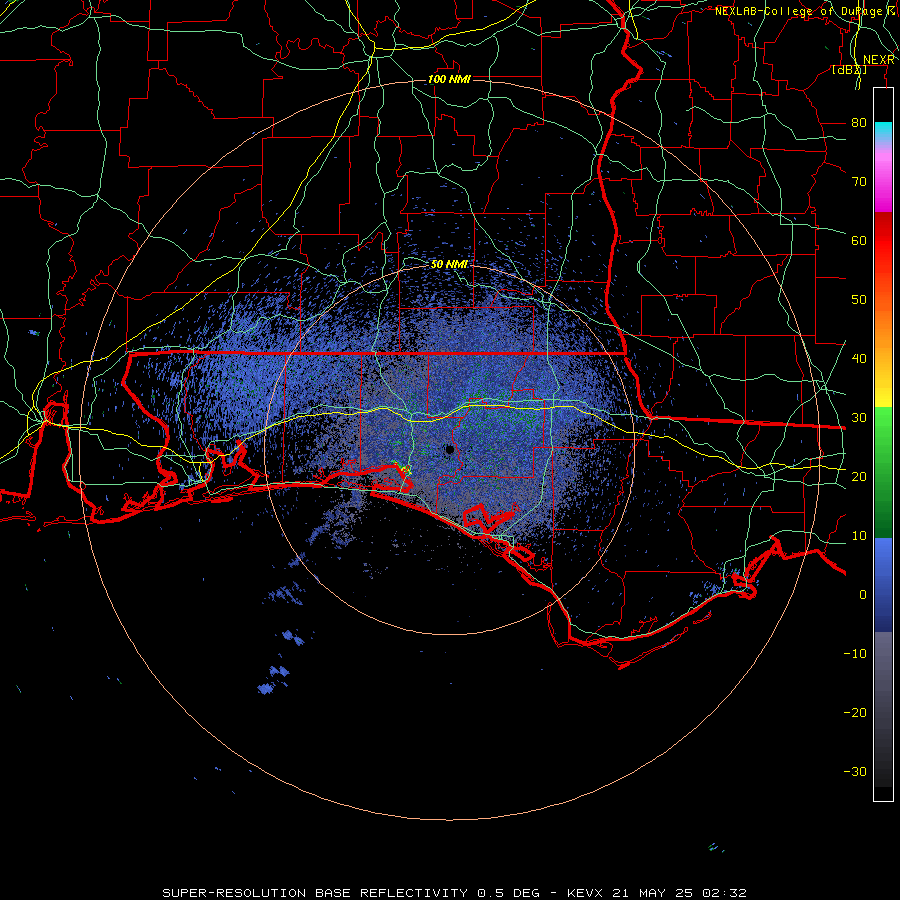The width and height of the screenshot is (900, 900).
Task: Click the '21 MAY 25 02:32' timestamp
Action: tap(680, 893)
